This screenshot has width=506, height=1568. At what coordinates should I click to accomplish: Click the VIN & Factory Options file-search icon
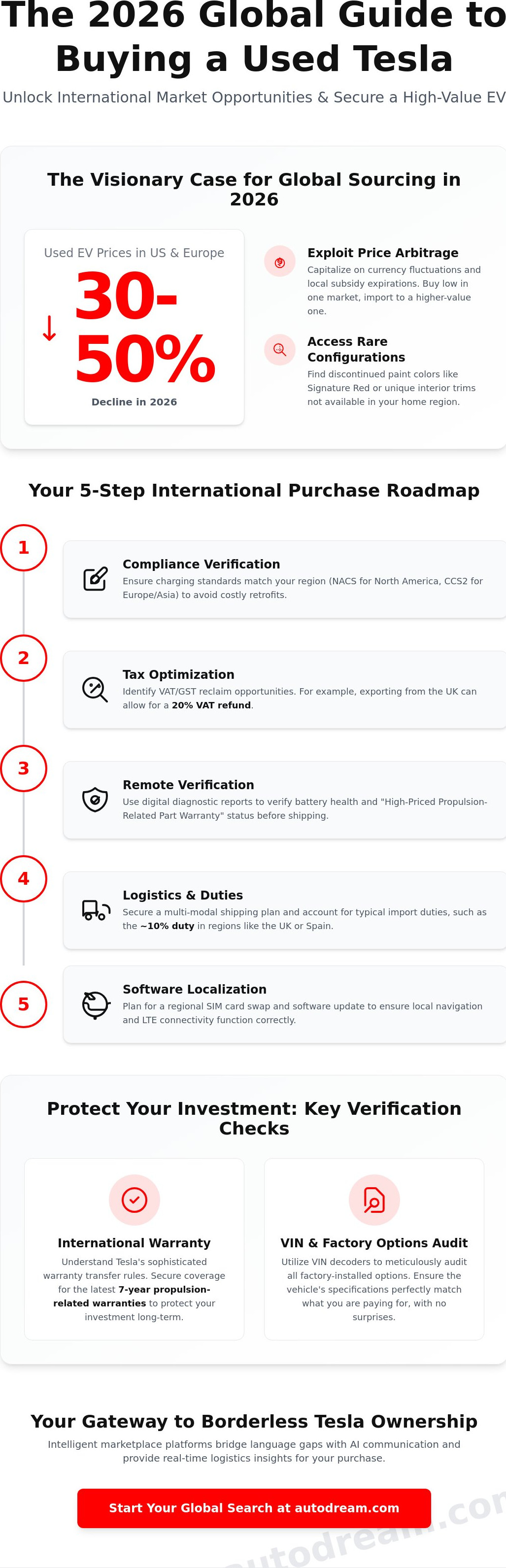374,1200
